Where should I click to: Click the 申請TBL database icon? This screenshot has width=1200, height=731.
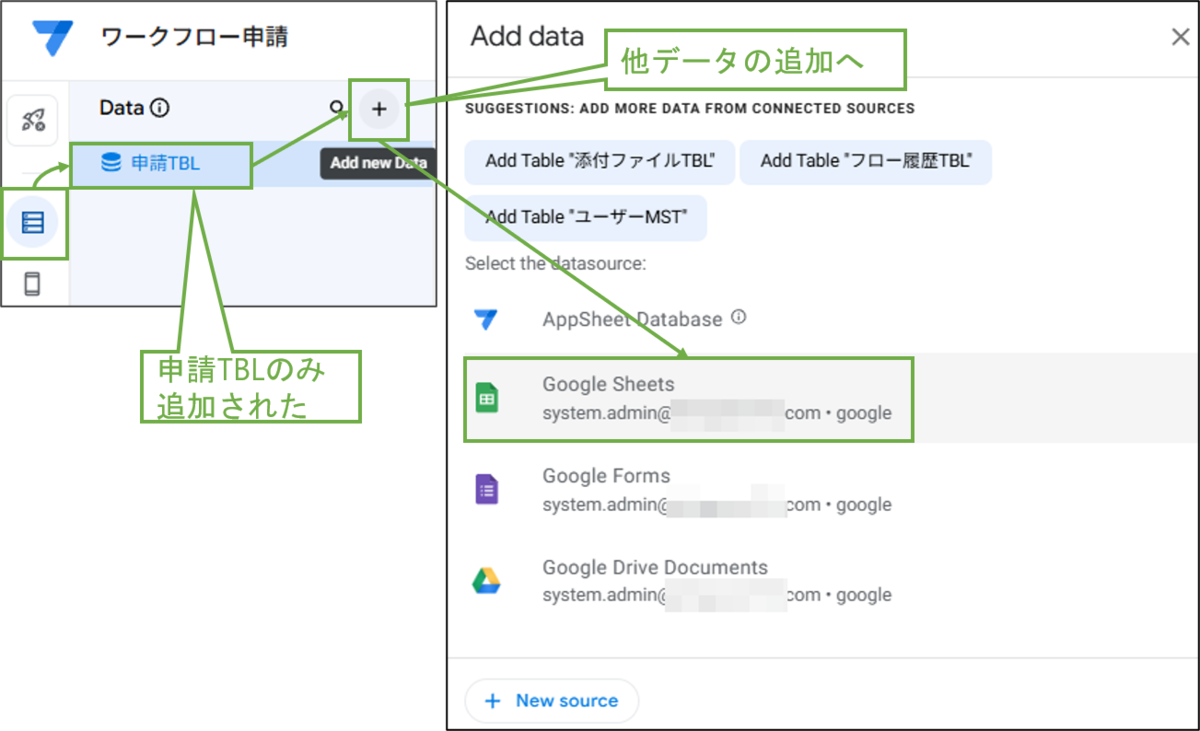click(x=112, y=163)
